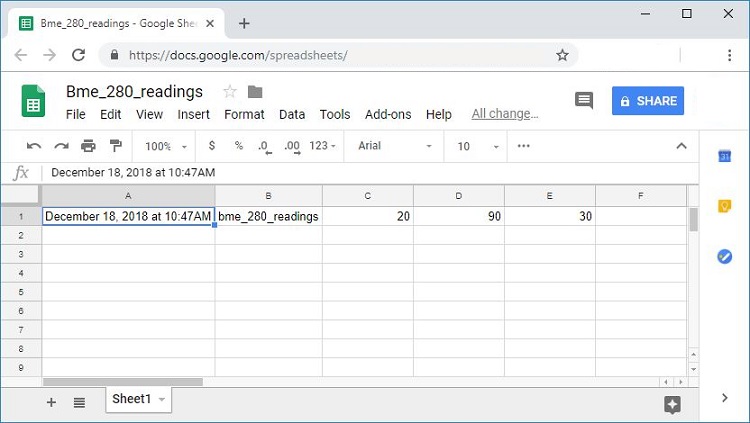Click the redo arrow icon
The image size is (750, 423).
[61, 146]
